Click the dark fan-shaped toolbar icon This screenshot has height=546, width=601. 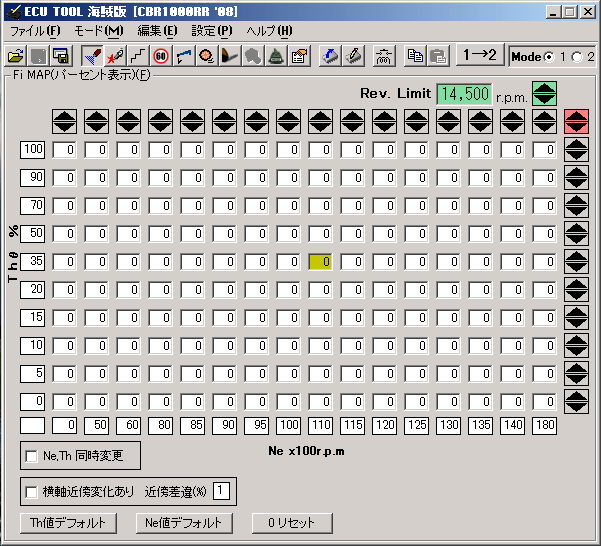(230, 56)
